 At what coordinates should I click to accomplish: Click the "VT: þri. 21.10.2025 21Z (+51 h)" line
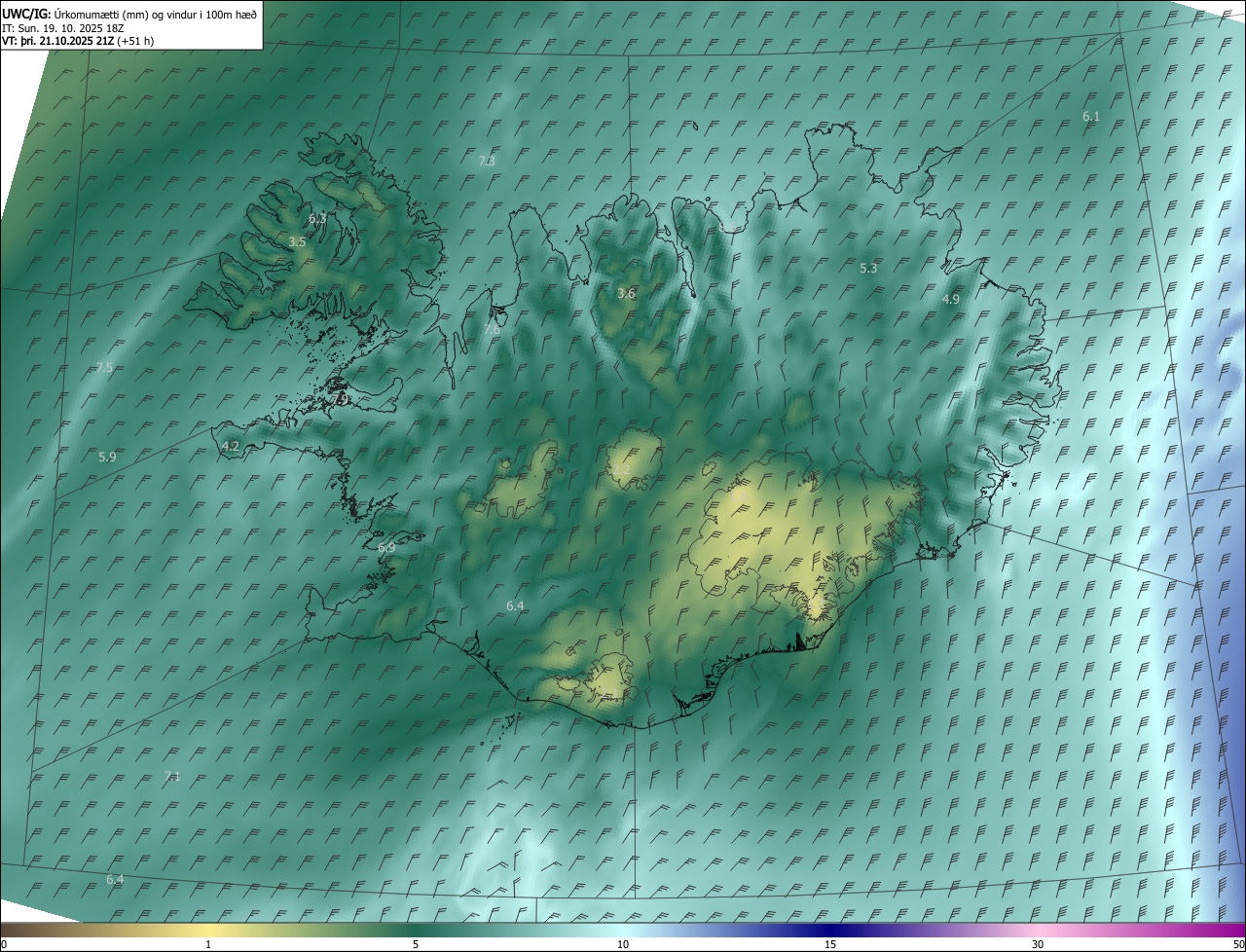coord(78,41)
